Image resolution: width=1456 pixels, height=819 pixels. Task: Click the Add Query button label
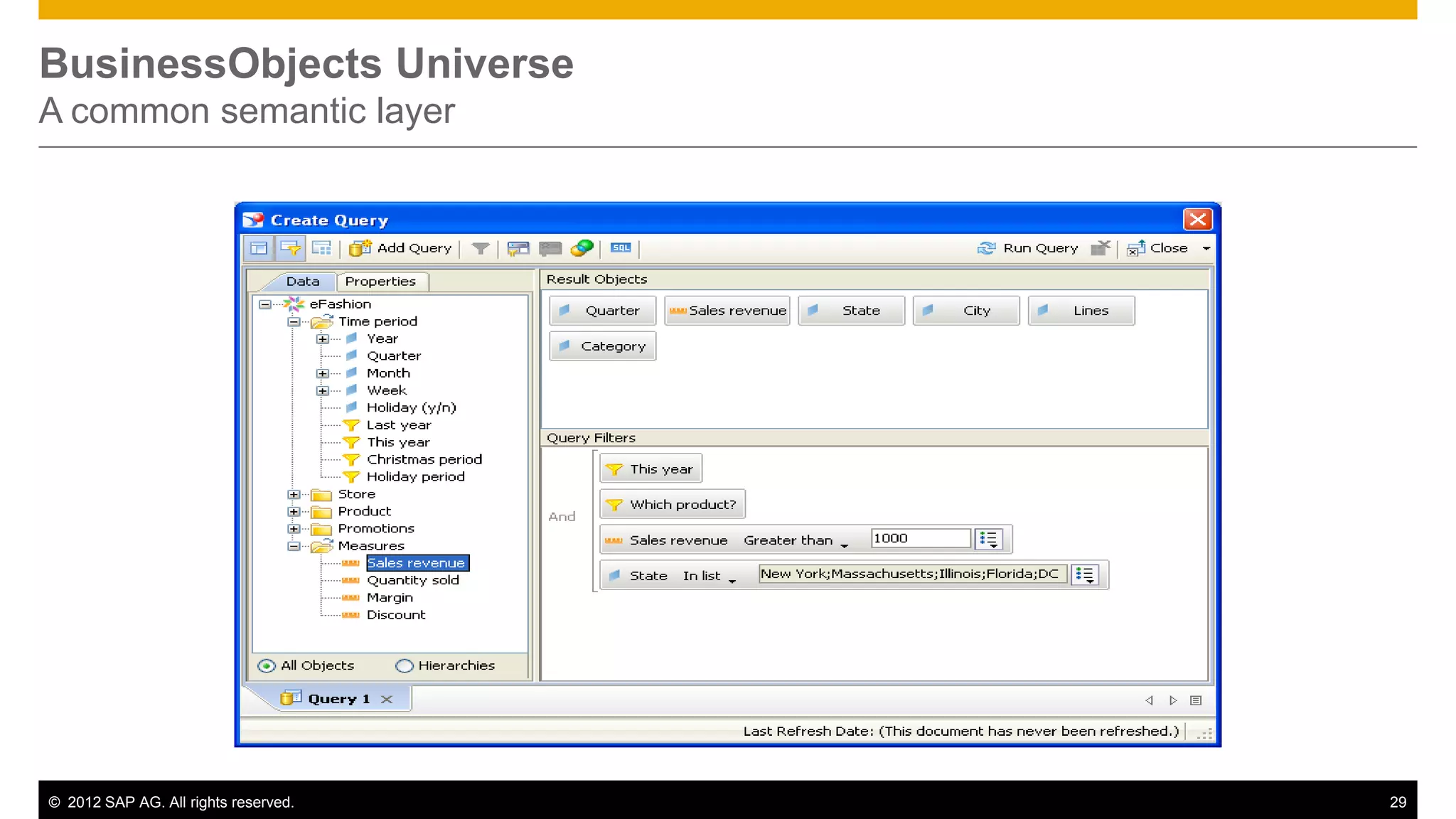[x=414, y=248]
